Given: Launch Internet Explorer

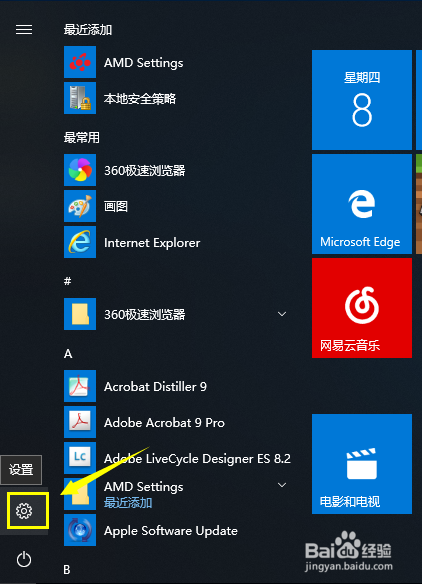Looking at the screenshot, I should click(x=175, y=242).
